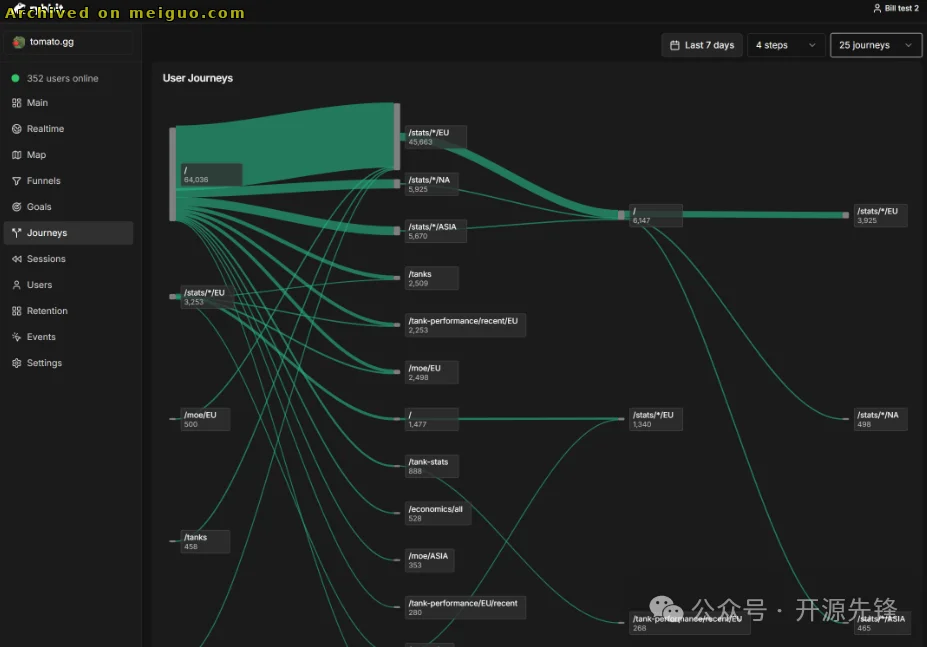Expand the 25 journeys dropdown
This screenshot has height=647, width=927.
(875, 45)
